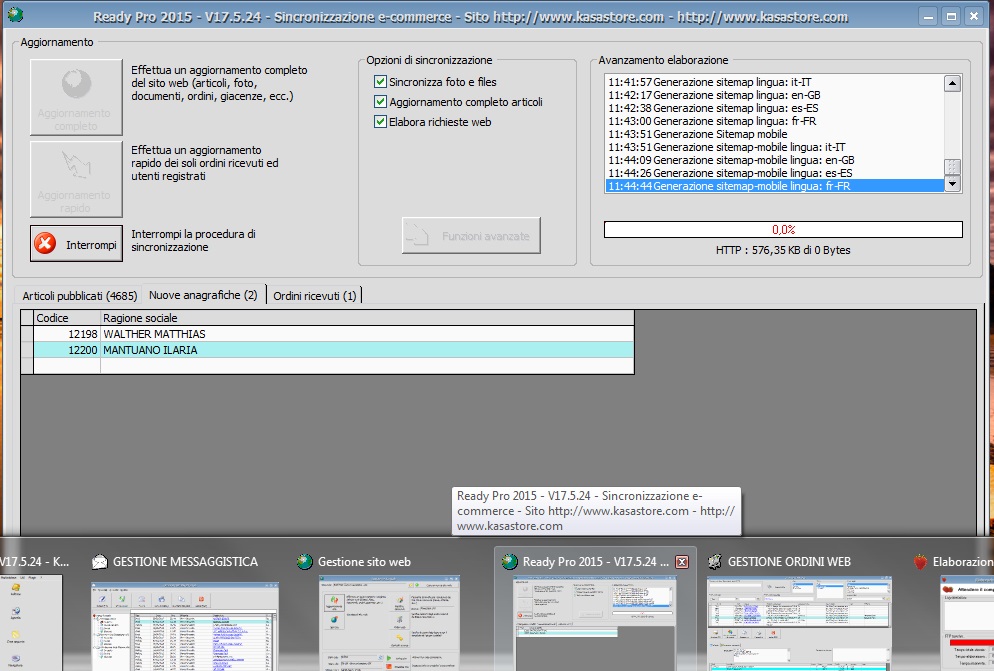
Task: Click the down arrow of the log scrollbar
Action: 952,184
